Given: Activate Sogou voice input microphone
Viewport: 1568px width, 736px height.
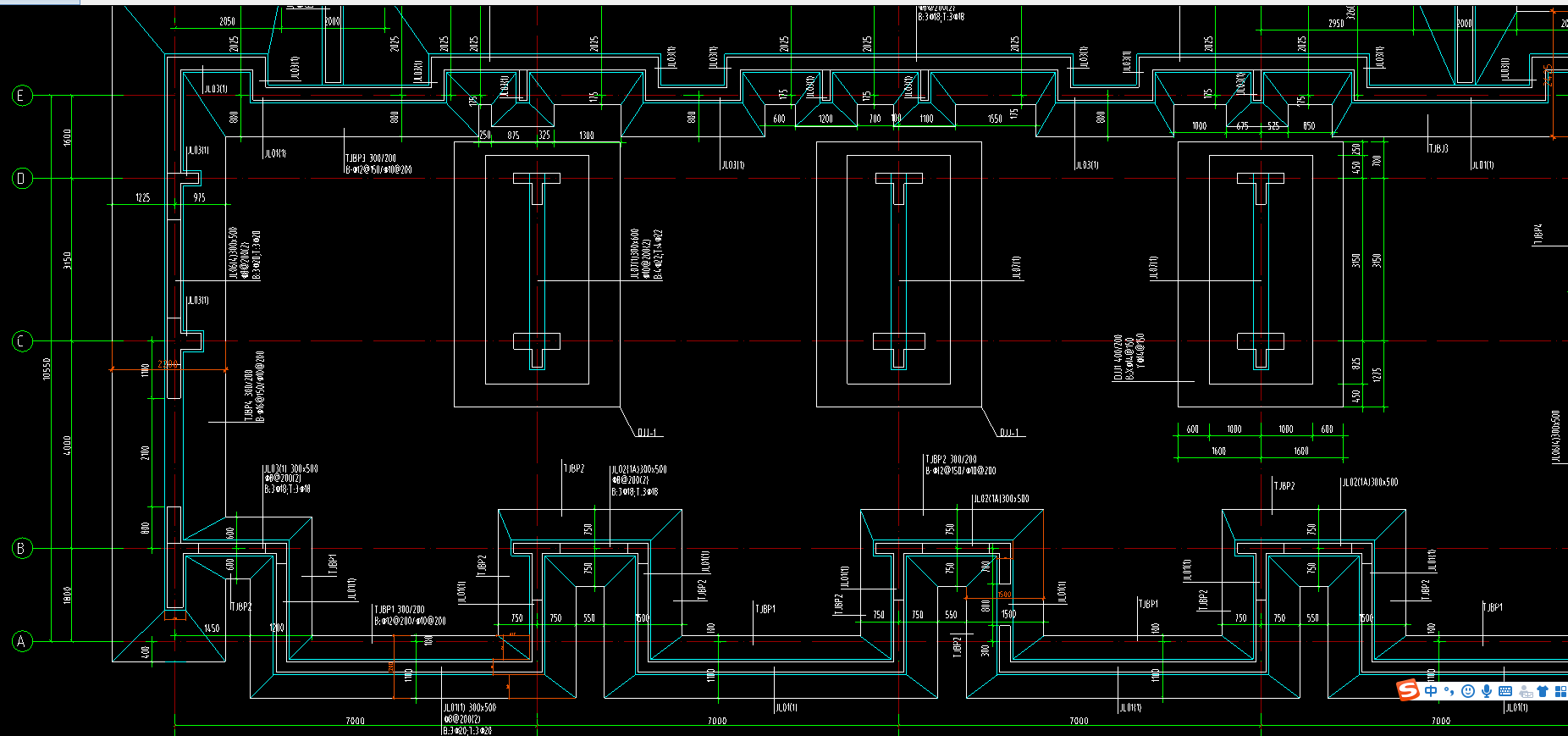Looking at the screenshot, I should tap(1487, 691).
